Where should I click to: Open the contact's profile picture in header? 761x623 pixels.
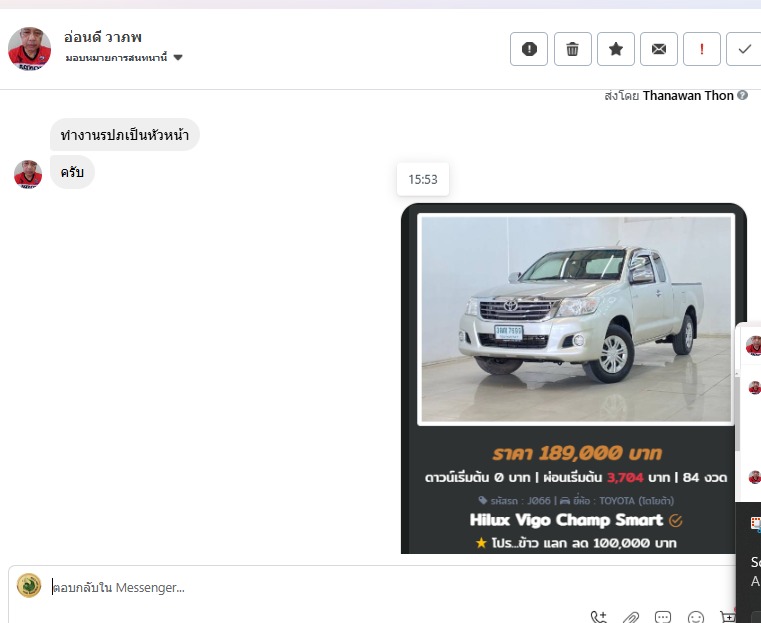(30, 48)
